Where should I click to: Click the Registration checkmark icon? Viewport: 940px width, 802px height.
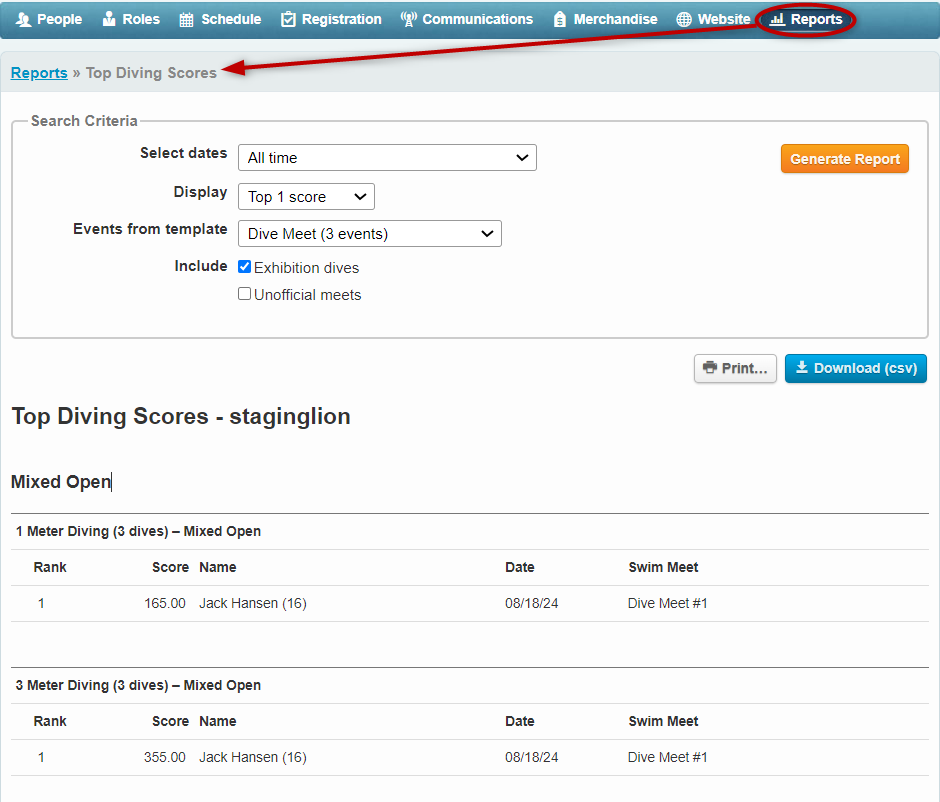[x=288, y=19]
